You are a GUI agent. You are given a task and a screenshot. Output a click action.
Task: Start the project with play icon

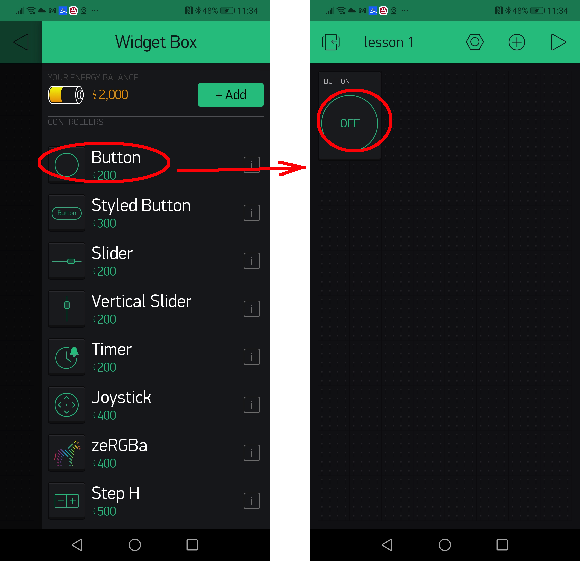pyautogui.click(x=558, y=42)
